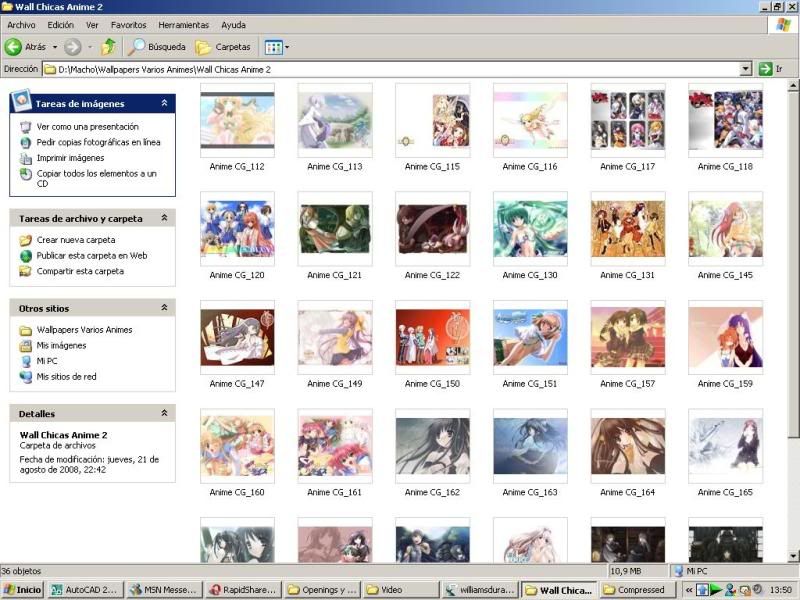Switch to MSN Messenger taskbar button
The height and width of the screenshot is (600, 800).
164,590
